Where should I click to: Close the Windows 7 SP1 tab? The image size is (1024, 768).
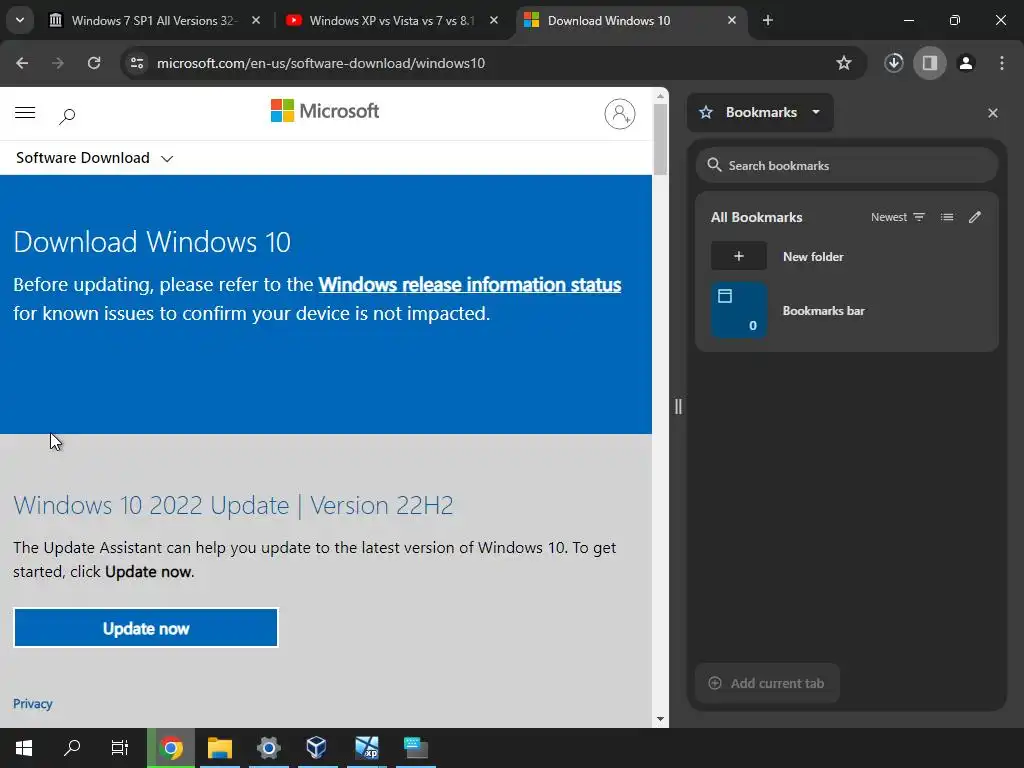point(256,20)
